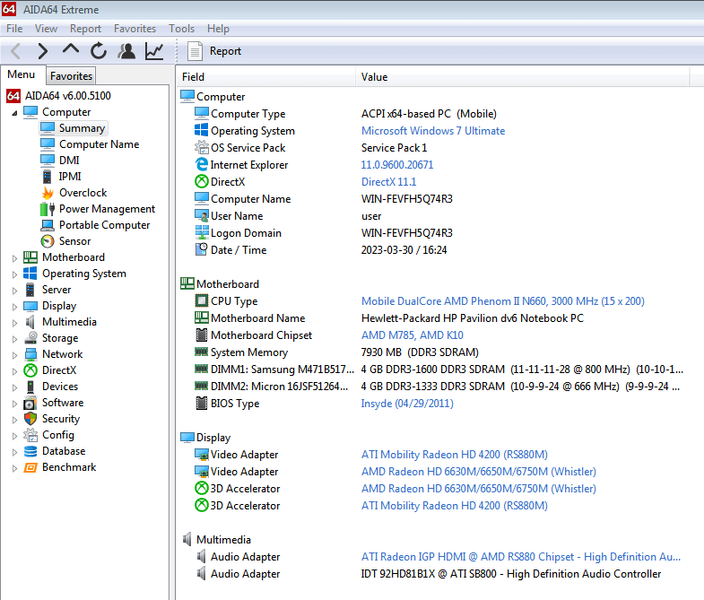Viewport: 704px width, 600px height.
Task: Open the View menu
Action: click(46, 29)
